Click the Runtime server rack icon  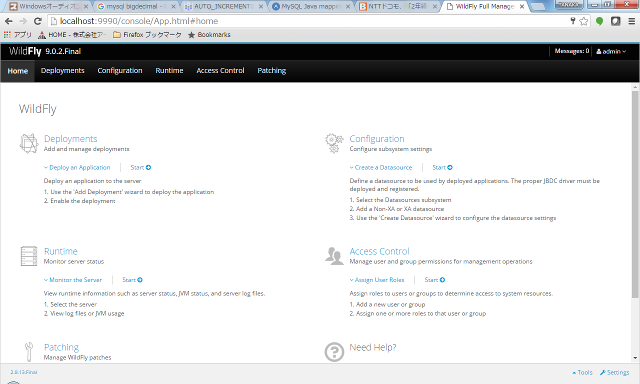pyautogui.click(x=29, y=256)
